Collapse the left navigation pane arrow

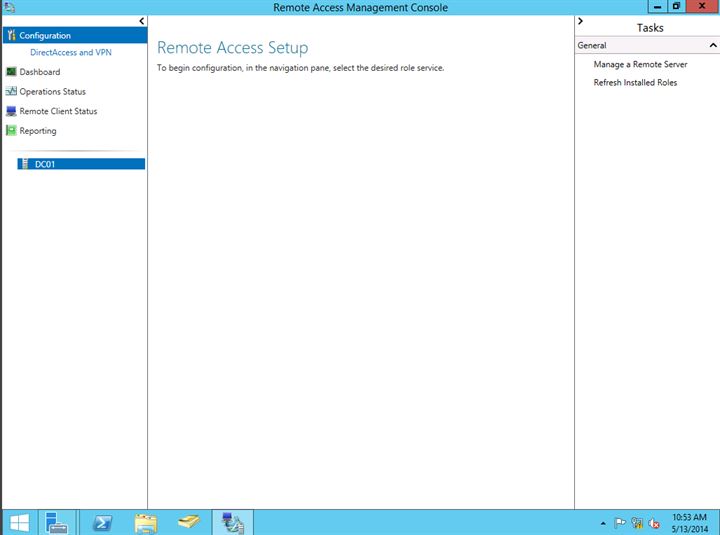click(141, 21)
